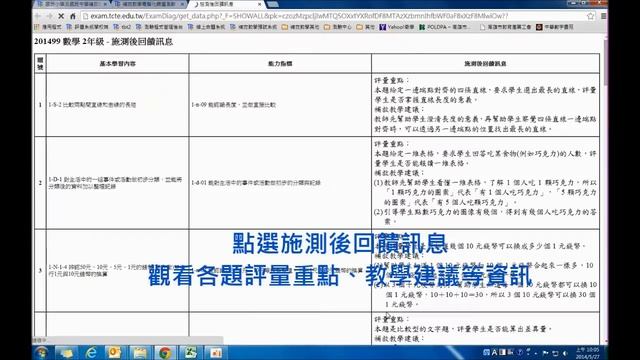Open a new tab with the new-tab button
Viewport: 640px width, 360px height.
click(273, 4)
